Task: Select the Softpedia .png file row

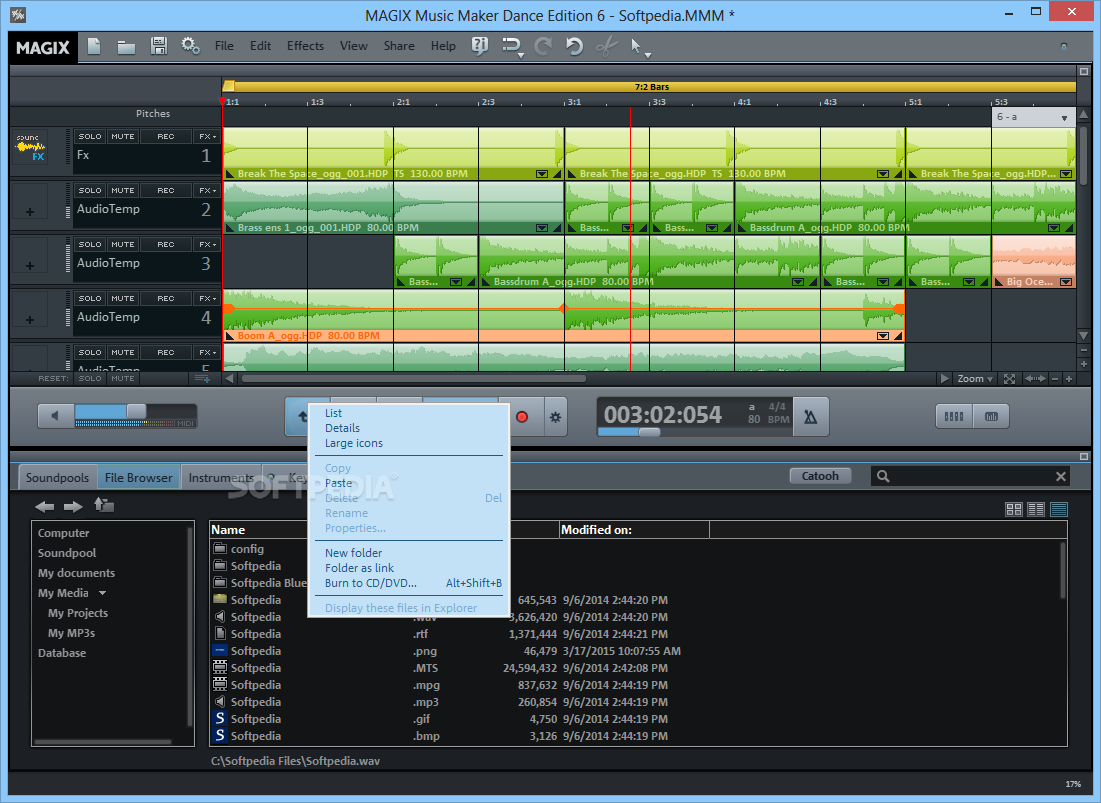Action: pyautogui.click(x=637, y=651)
